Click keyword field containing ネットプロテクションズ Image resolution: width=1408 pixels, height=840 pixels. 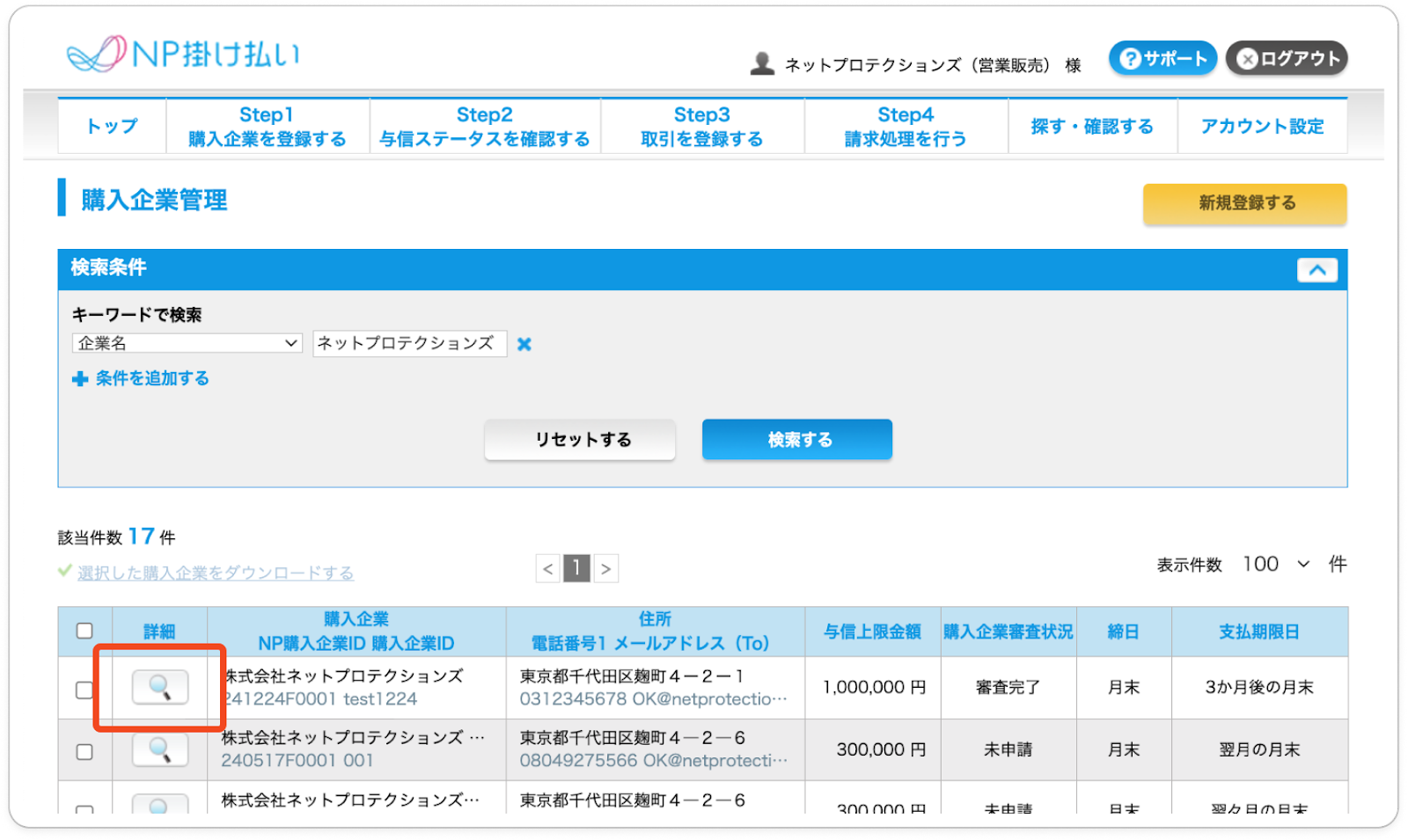[x=409, y=343]
